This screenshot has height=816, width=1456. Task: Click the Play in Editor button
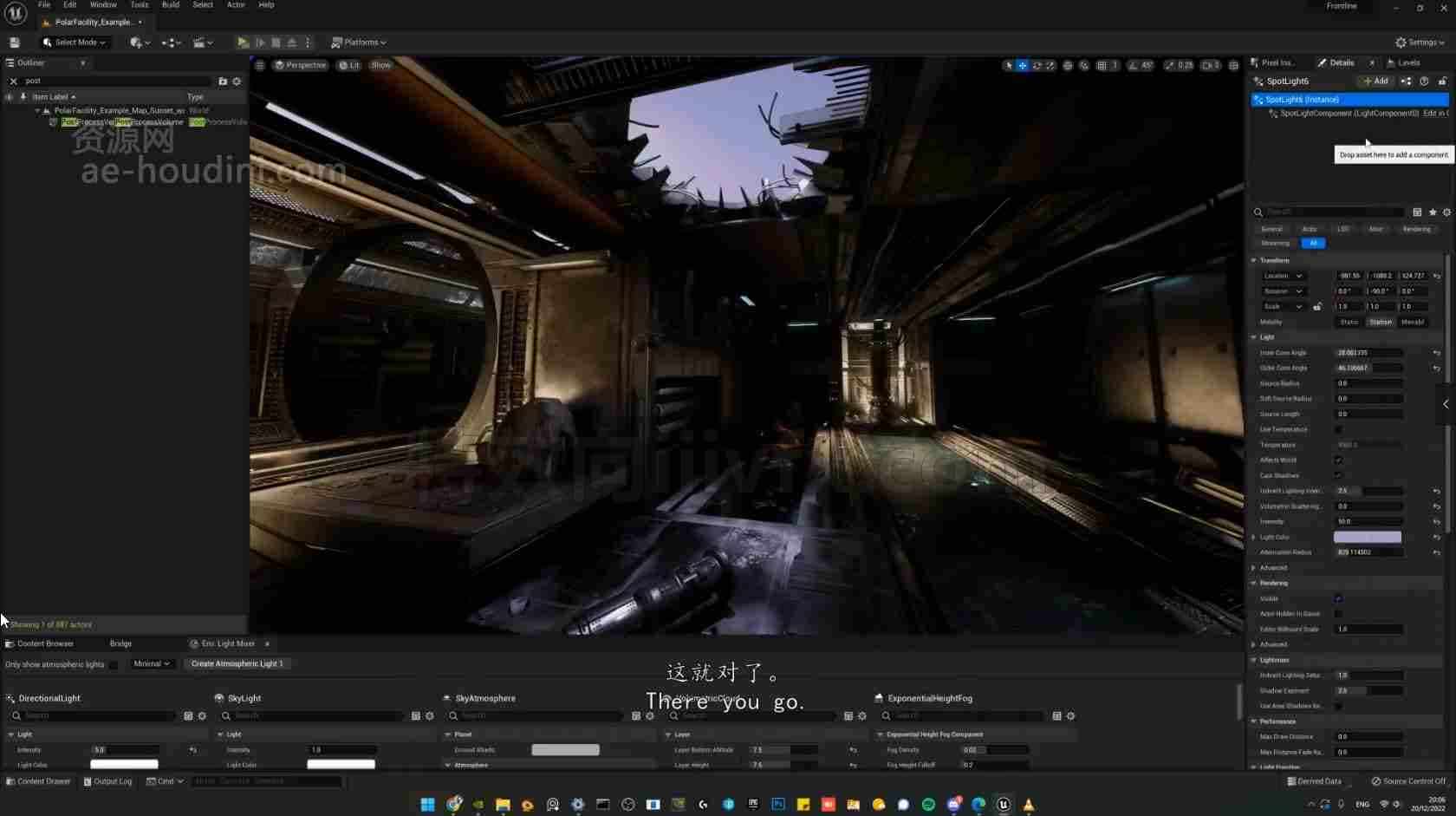(x=243, y=42)
